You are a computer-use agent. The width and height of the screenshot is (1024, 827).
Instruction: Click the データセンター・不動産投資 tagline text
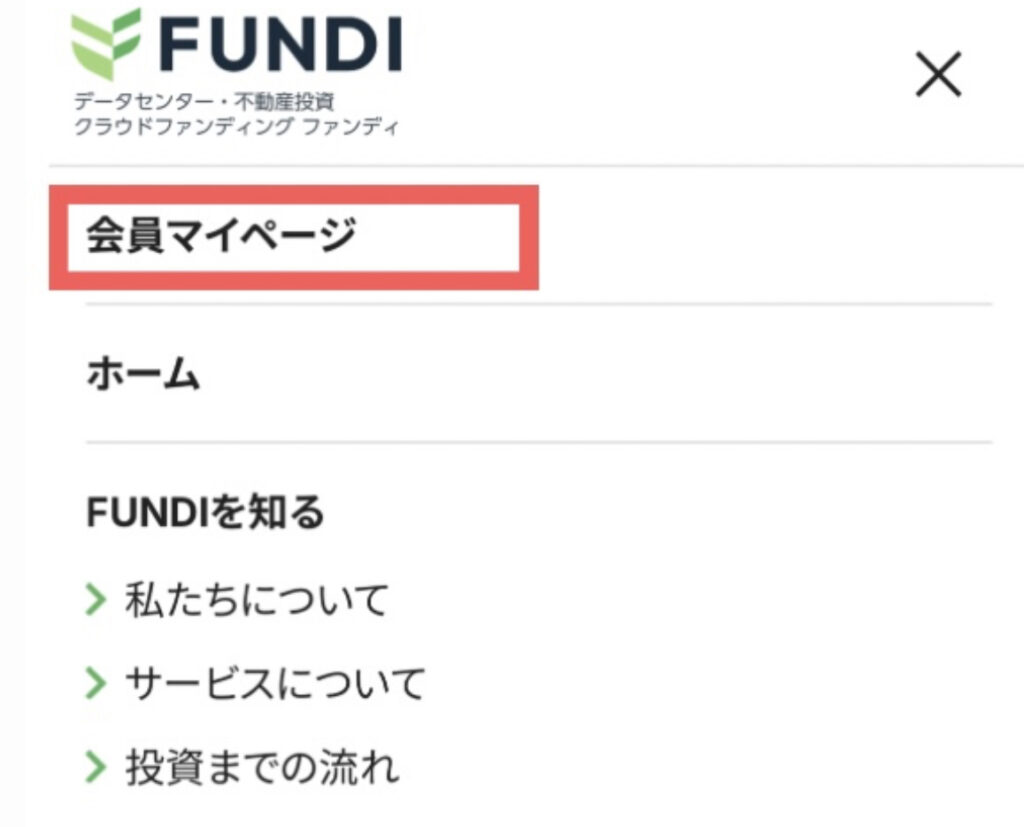click(x=204, y=101)
